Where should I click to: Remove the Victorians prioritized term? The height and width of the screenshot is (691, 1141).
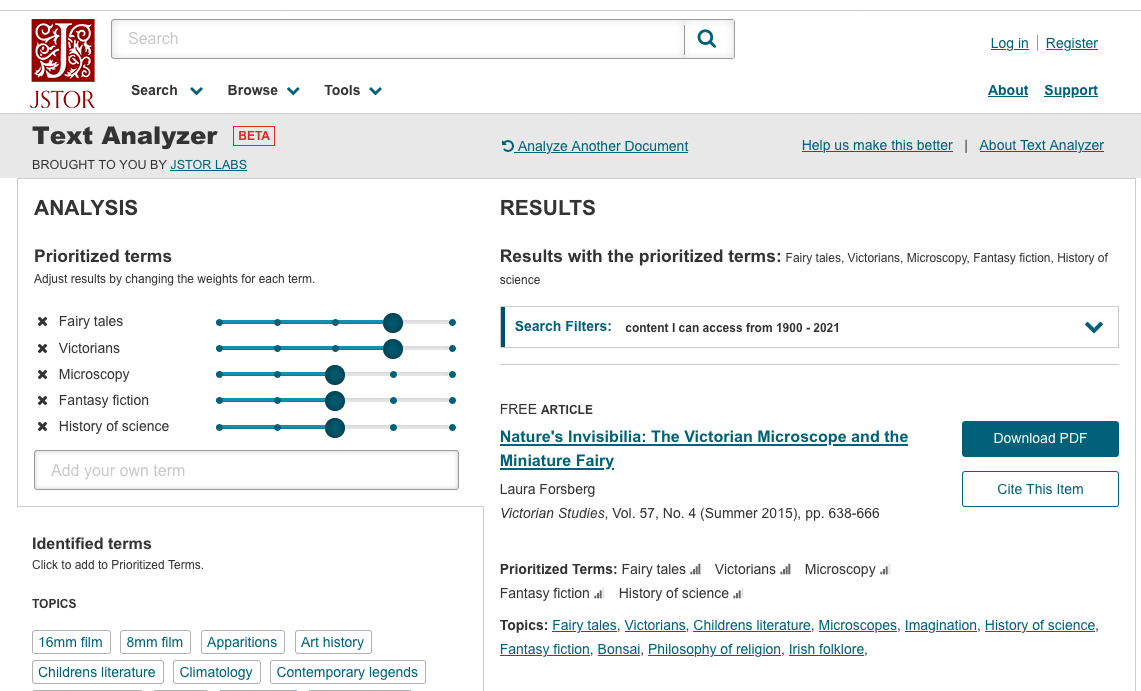pos(42,349)
